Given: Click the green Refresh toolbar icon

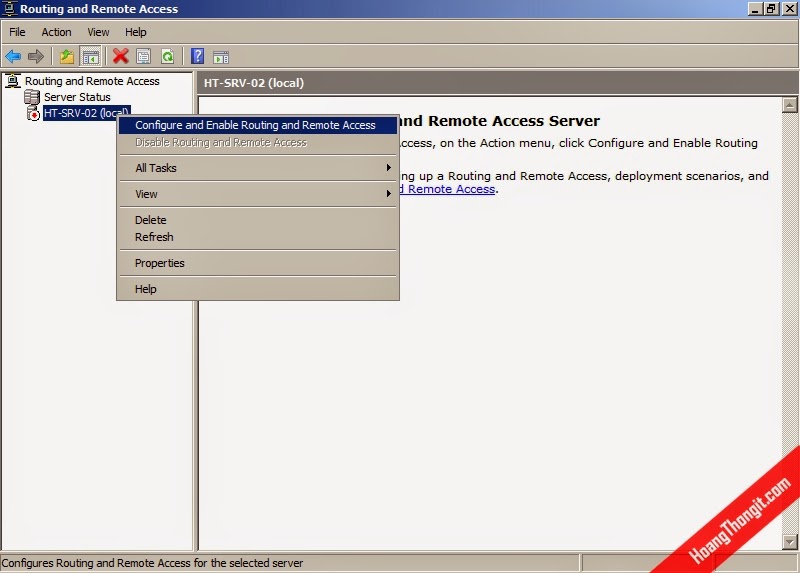Looking at the screenshot, I should 167,56.
